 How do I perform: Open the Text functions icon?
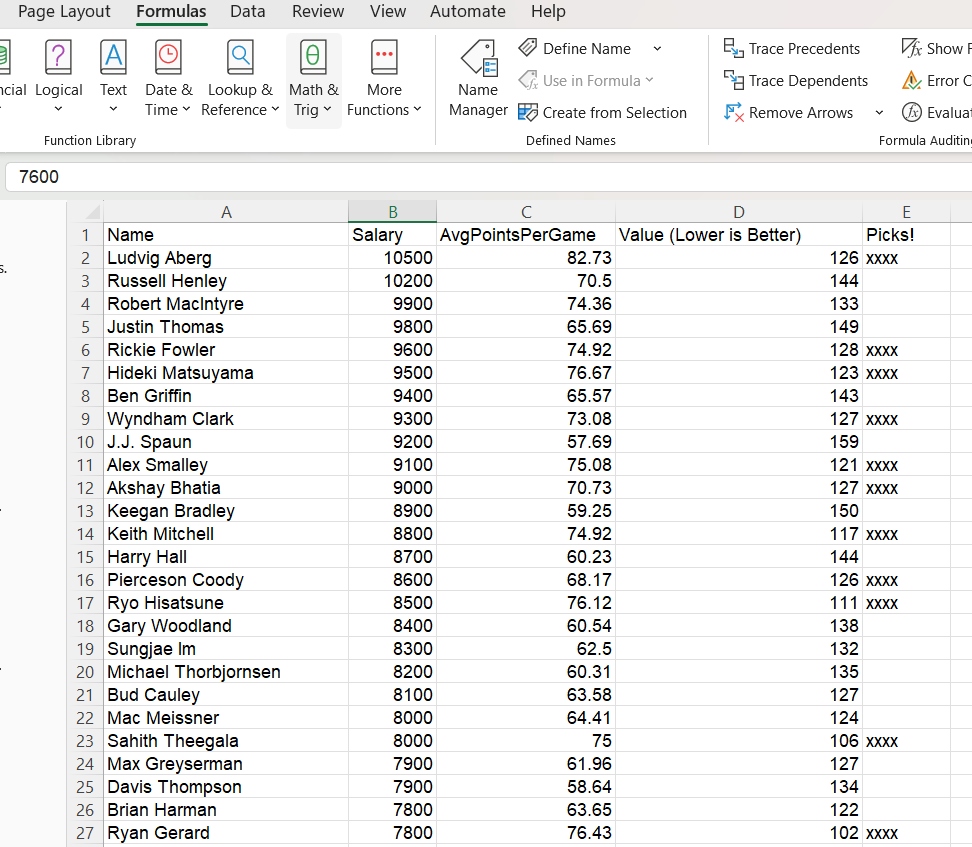[x=113, y=57]
